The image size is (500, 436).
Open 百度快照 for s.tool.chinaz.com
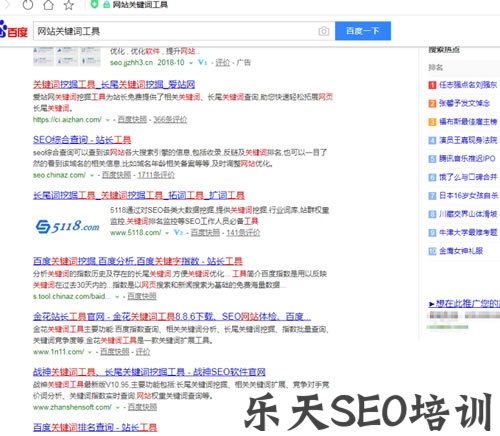click(x=142, y=296)
